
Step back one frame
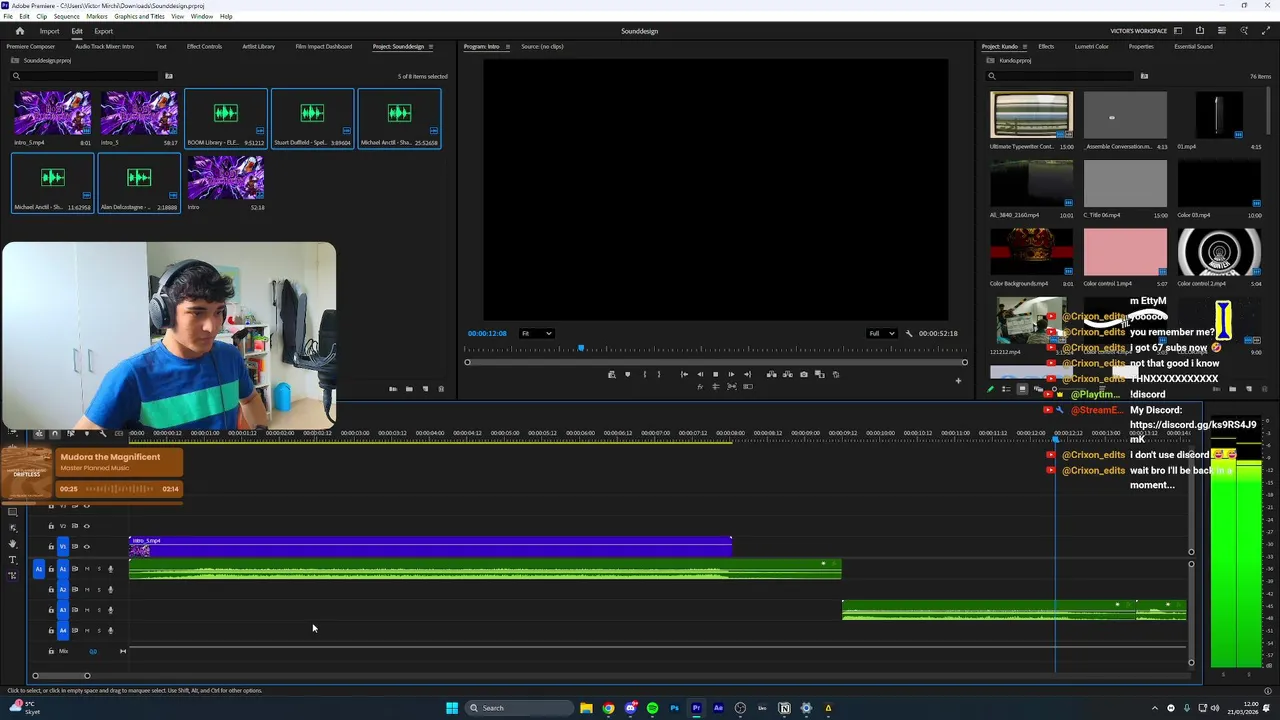pyautogui.click(x=699, y=375)
